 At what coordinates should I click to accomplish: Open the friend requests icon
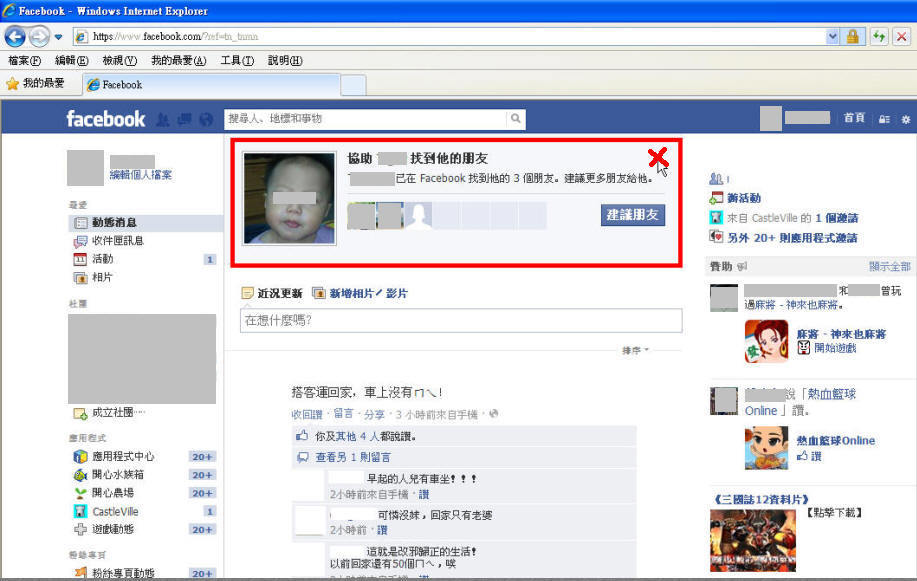[163, 119]
